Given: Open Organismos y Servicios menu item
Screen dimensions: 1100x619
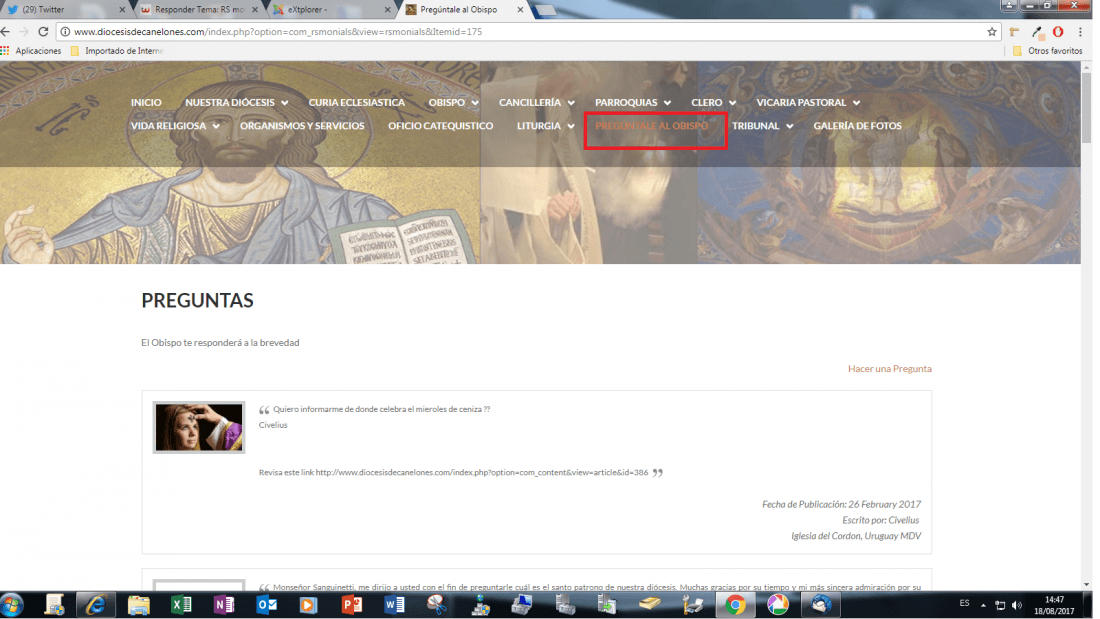Looking at the screenshot, I should coord(302,126).
